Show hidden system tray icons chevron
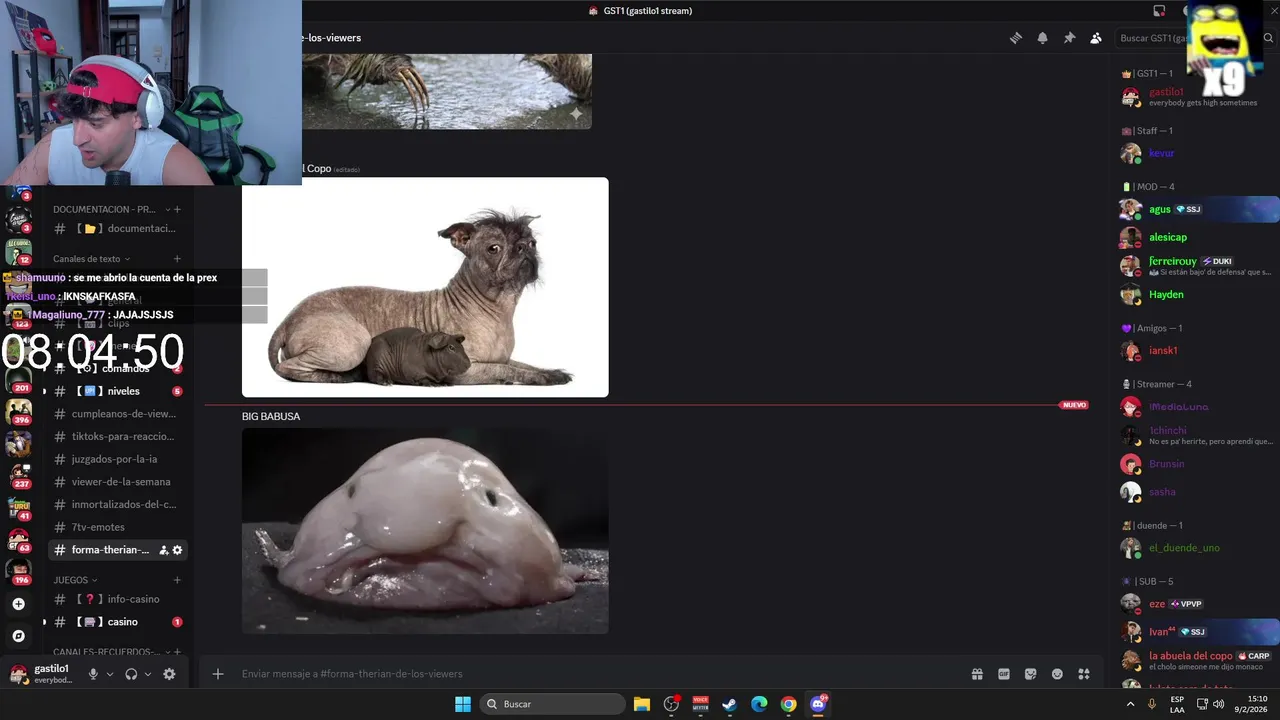 [1131, 704]
